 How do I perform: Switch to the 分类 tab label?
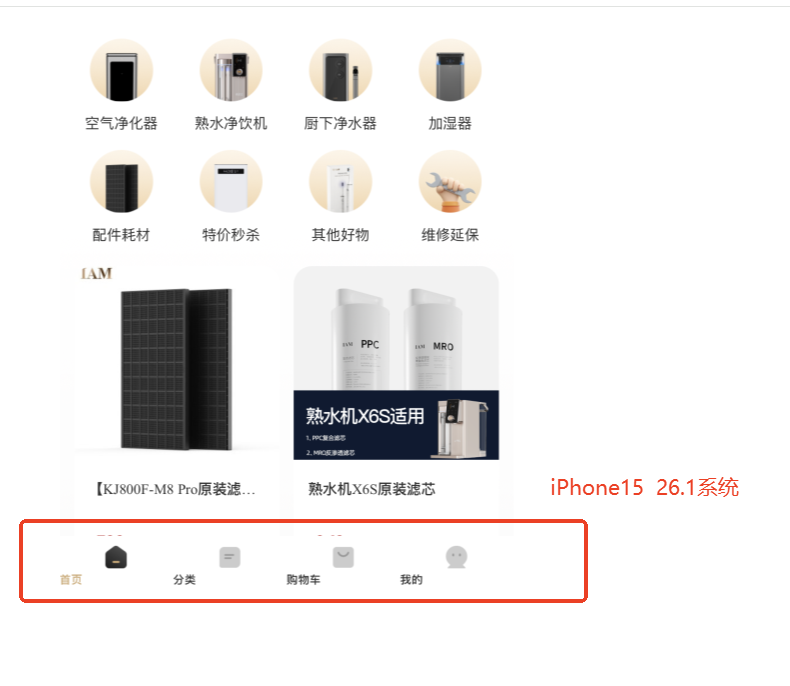tap(184, 580)
